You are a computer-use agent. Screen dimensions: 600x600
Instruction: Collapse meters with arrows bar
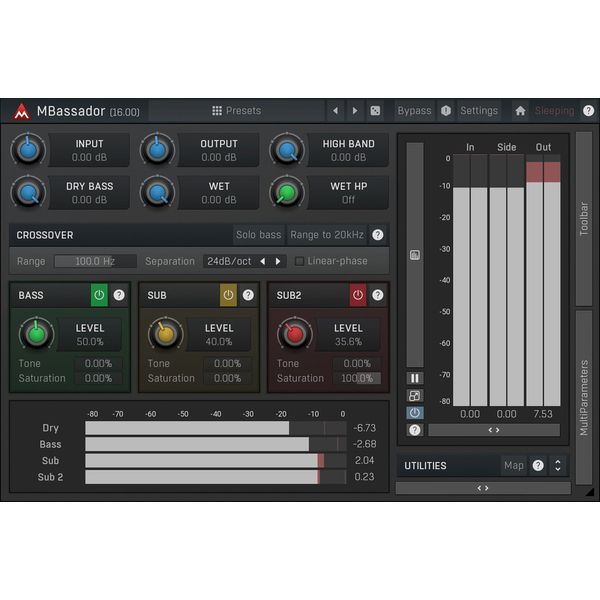(494, 430)
